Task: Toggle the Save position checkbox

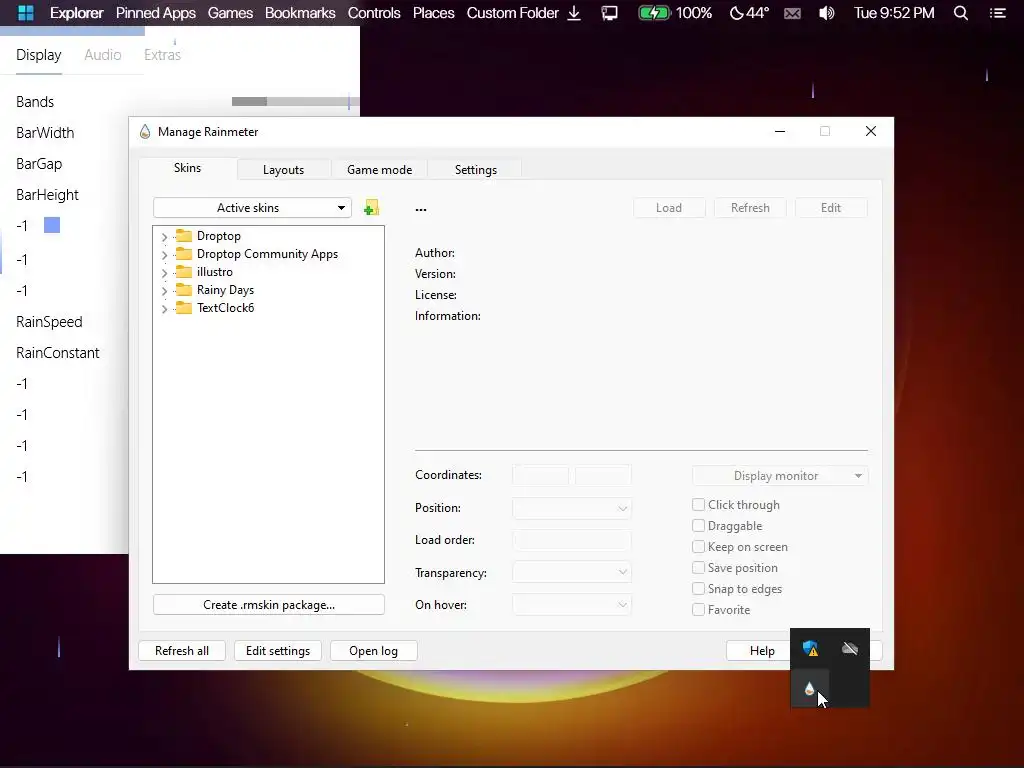Action: coord(698,568)
